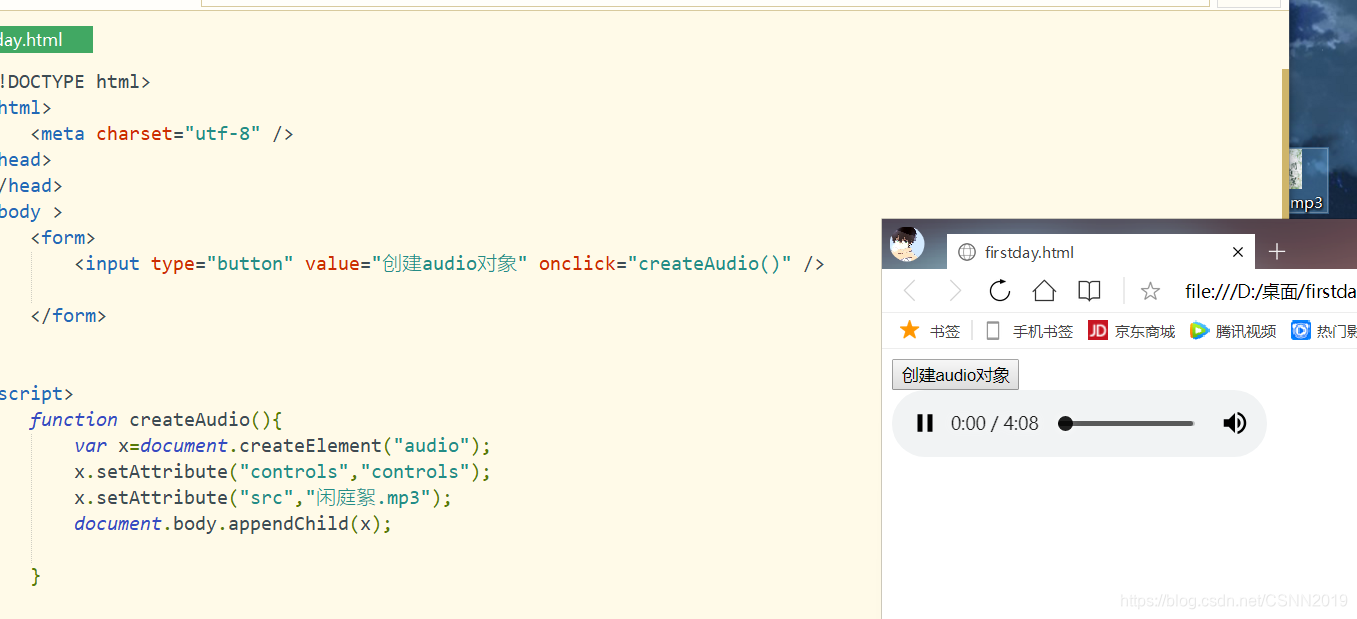Click the DOCTYPE html line
This screenshot has height=619, width=1357.
click(75, 82)
